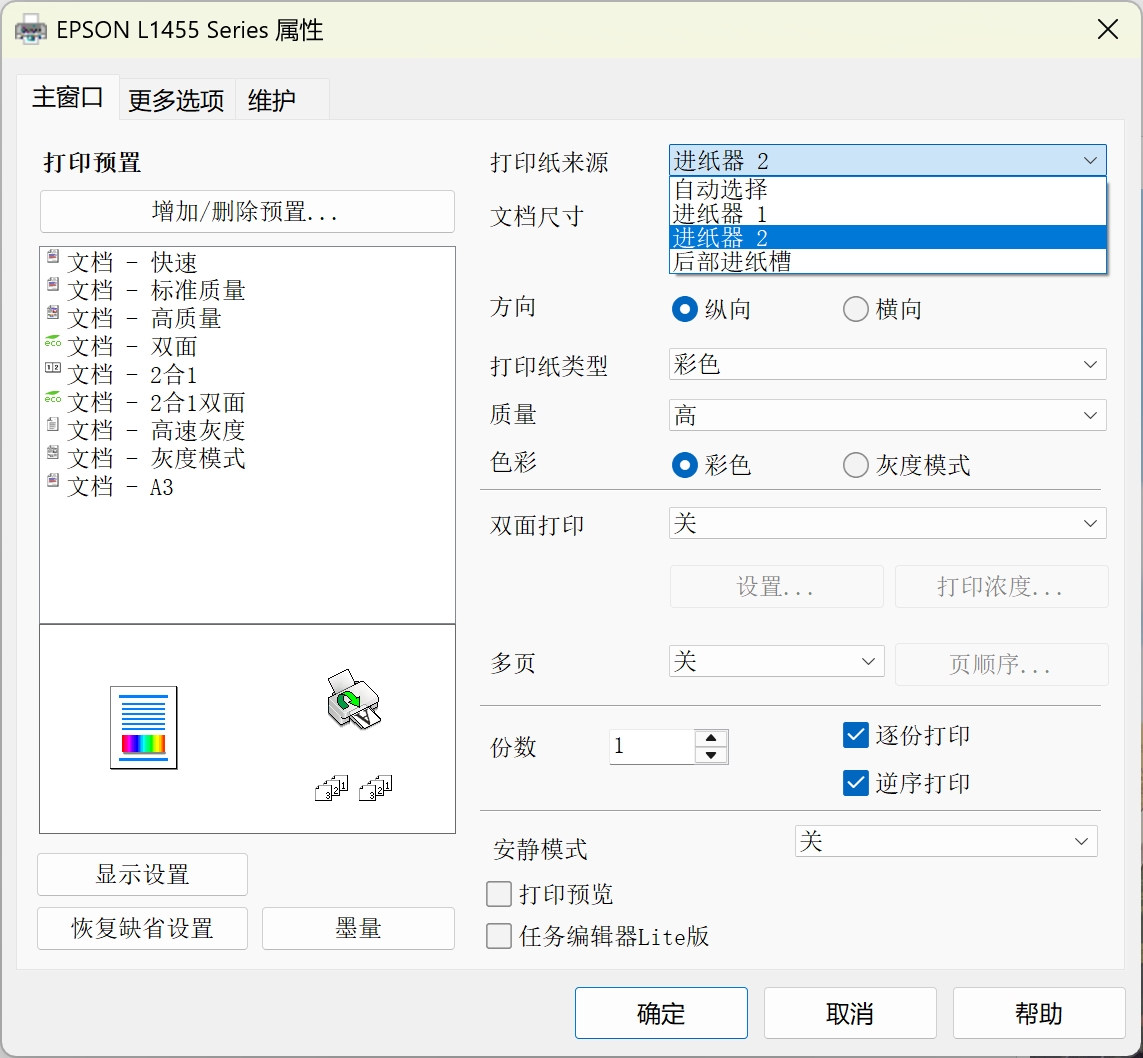Choose 灰度模式 color radio button
Screen dimensions: 1143x1058
(856, 465)
